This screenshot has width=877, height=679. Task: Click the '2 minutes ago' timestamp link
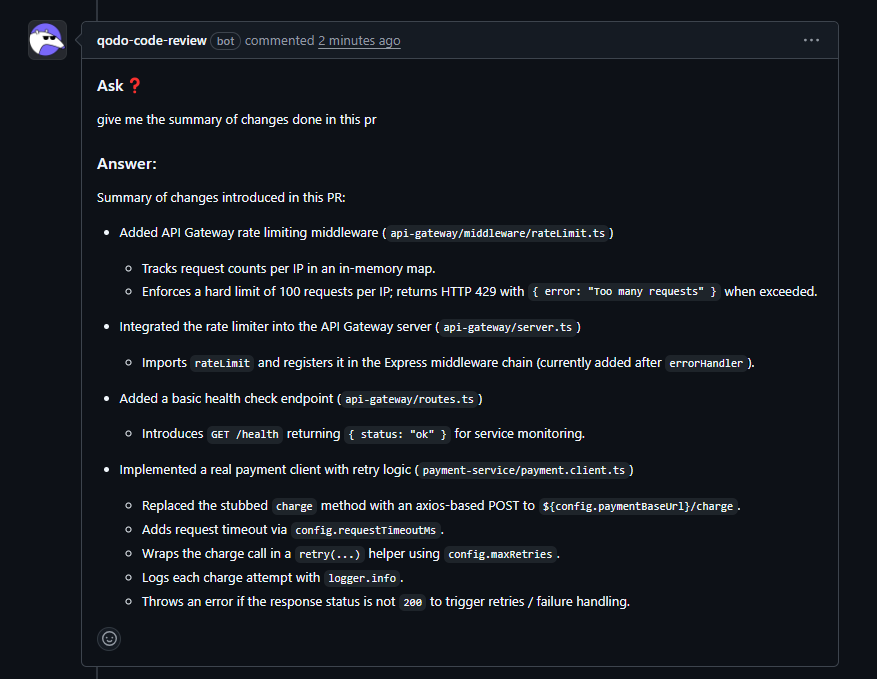pos(359,41)
